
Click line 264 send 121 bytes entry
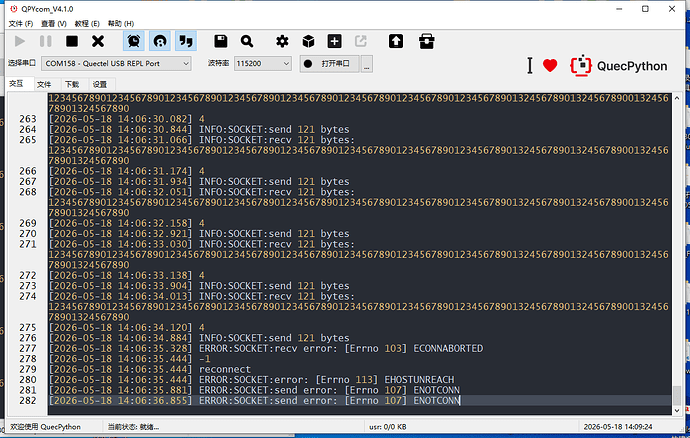[x=199, y=129]
